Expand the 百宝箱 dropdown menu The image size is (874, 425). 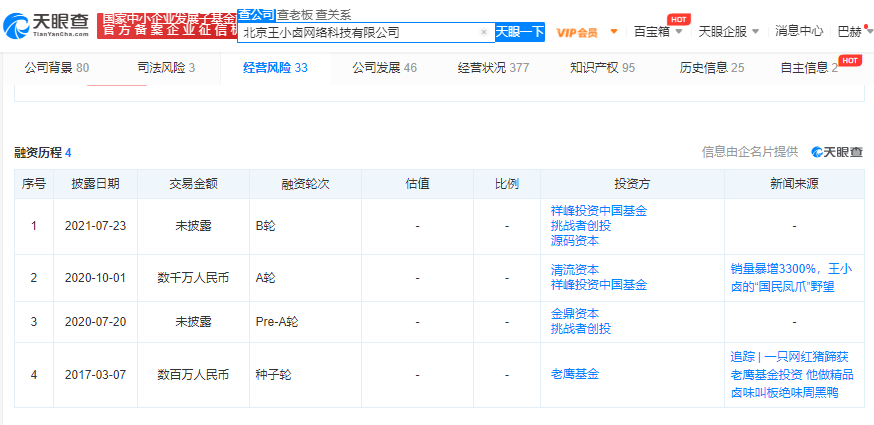coord(658,32)
